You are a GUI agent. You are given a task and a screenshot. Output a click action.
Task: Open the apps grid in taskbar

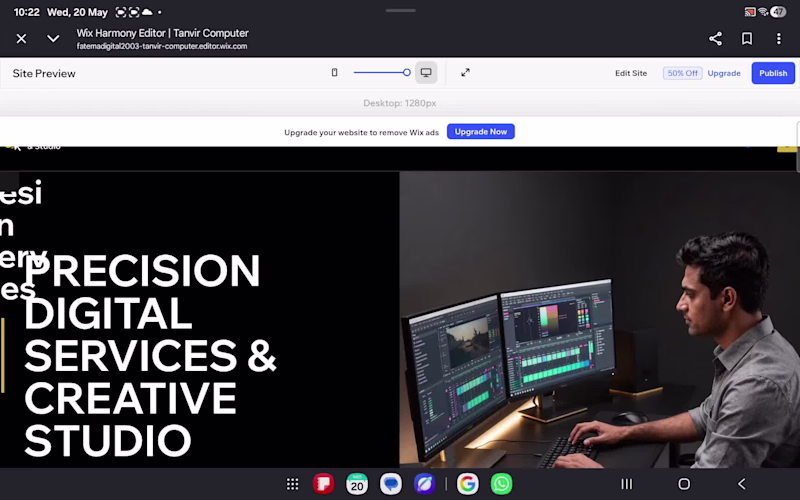(x=292, y=484)
